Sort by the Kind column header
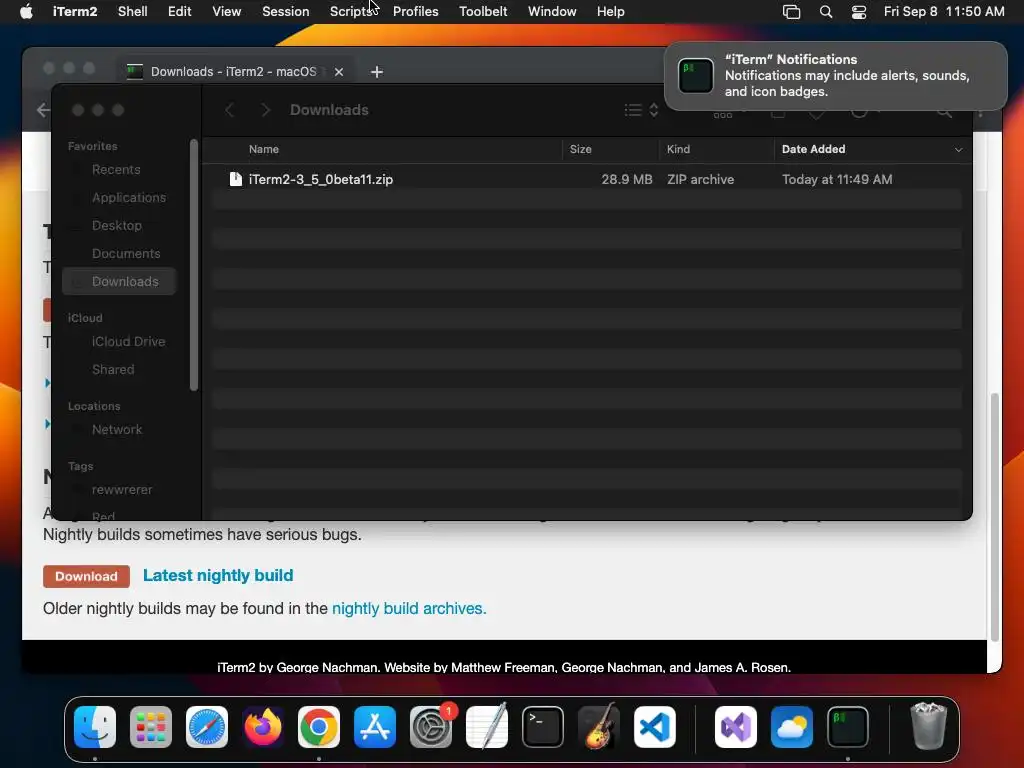The height and width of the screenshot is (768, 1024). coord(678,150)
